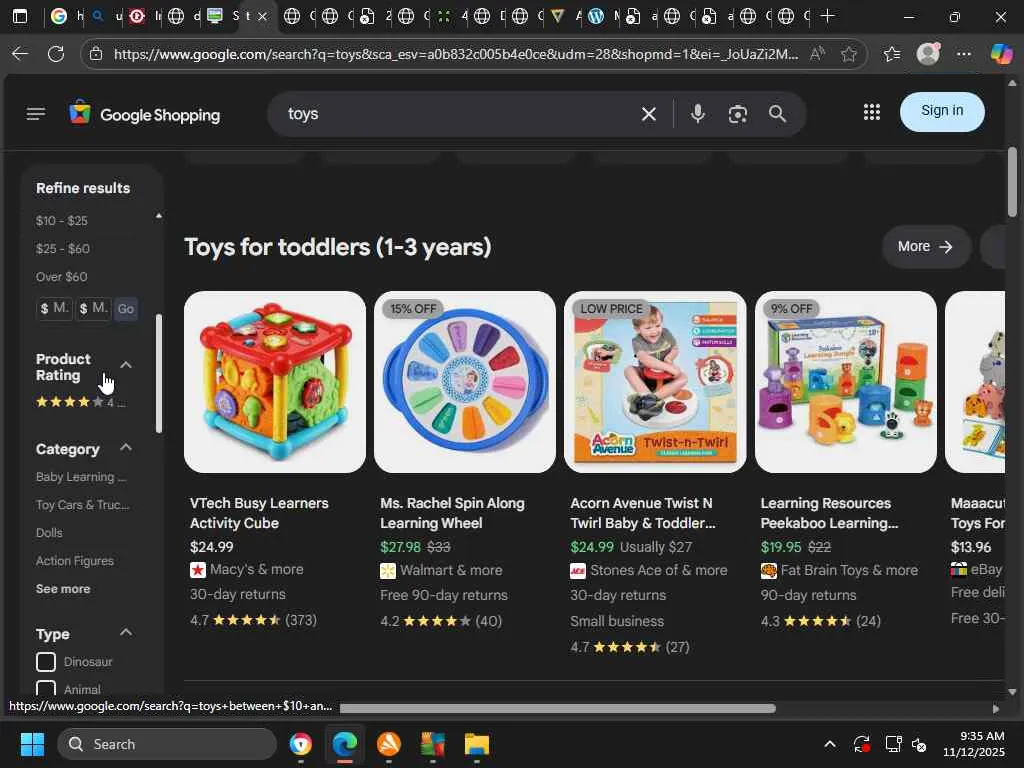Open the Windows Start menu
The image size is (1024, 768).
pyautogui.click(x=32, y=744)
